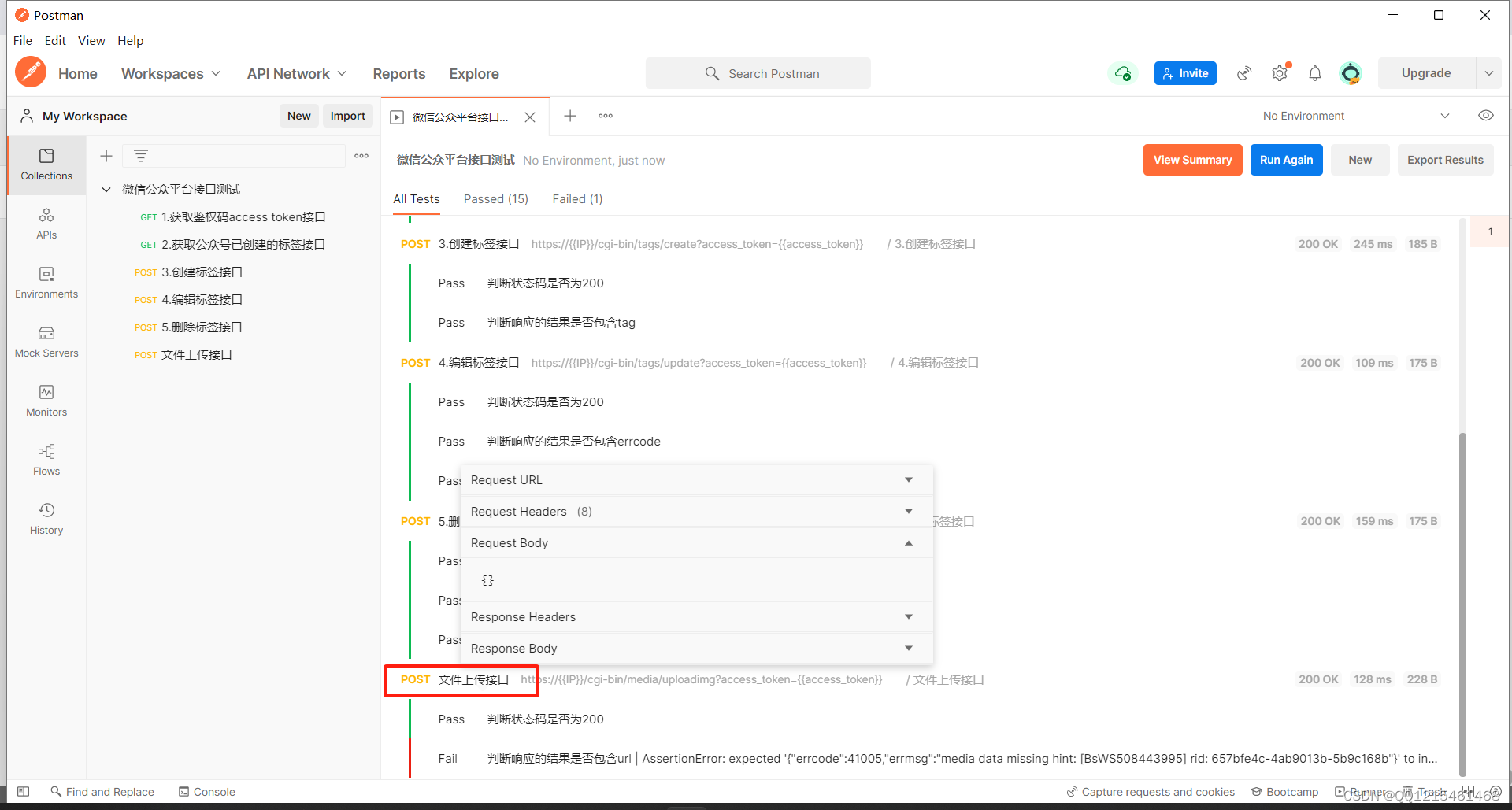1512x810 pixels.
Task: Click the Upgrade button
Action: pyautogui.click(x=1426, y=73)
